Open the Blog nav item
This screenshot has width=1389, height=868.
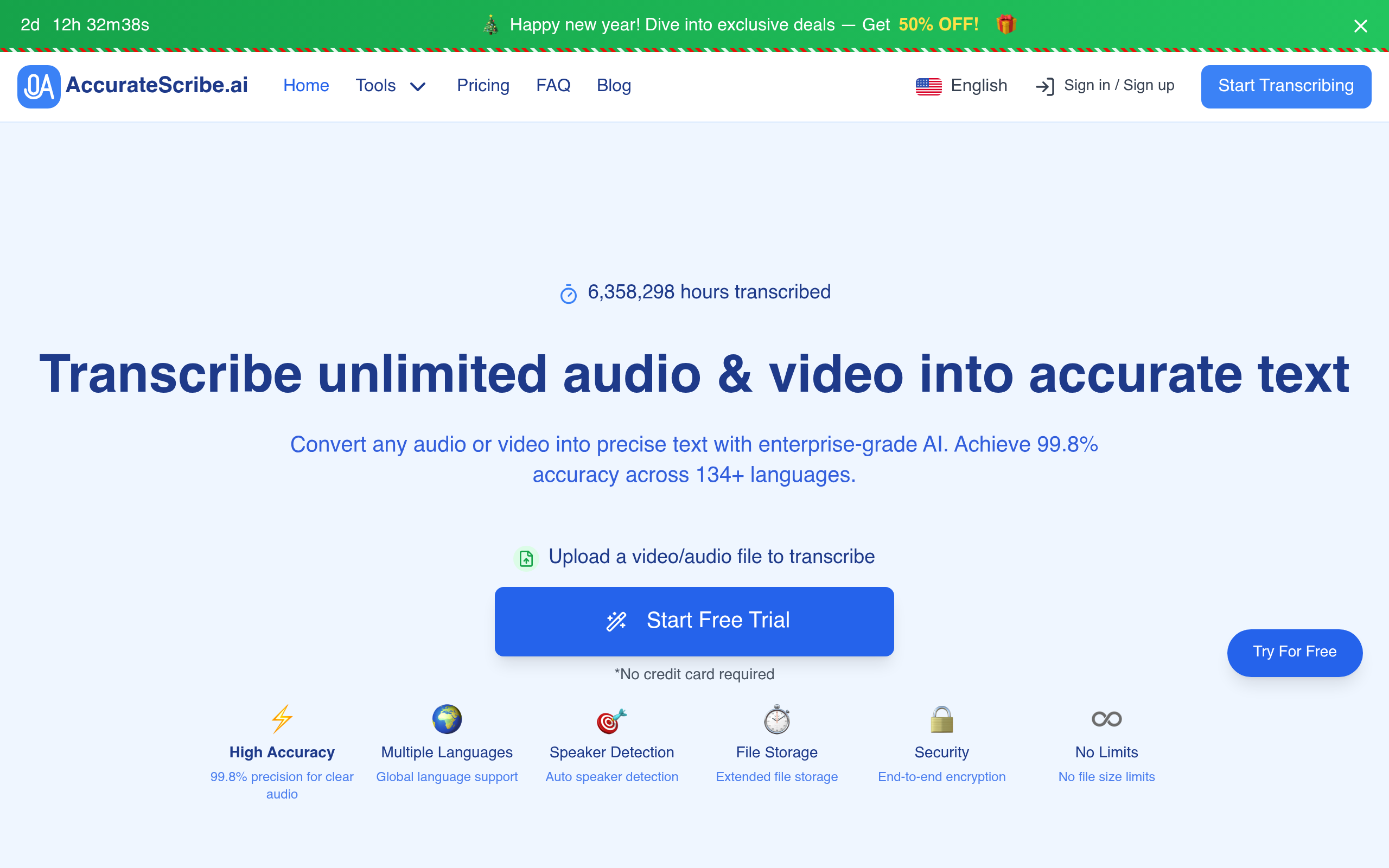(614, 86)
